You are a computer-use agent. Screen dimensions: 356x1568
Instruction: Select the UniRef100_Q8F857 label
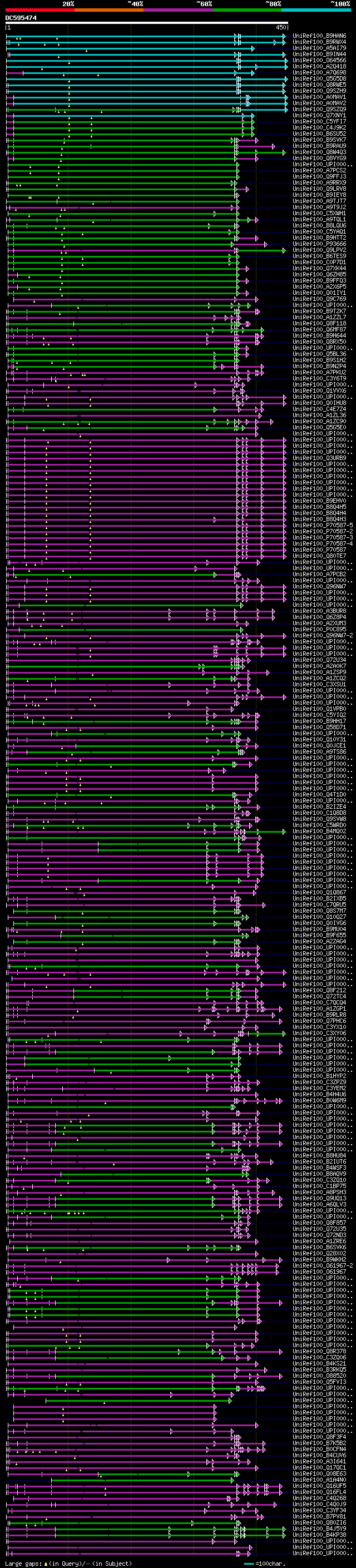(x=319, y=1223)
